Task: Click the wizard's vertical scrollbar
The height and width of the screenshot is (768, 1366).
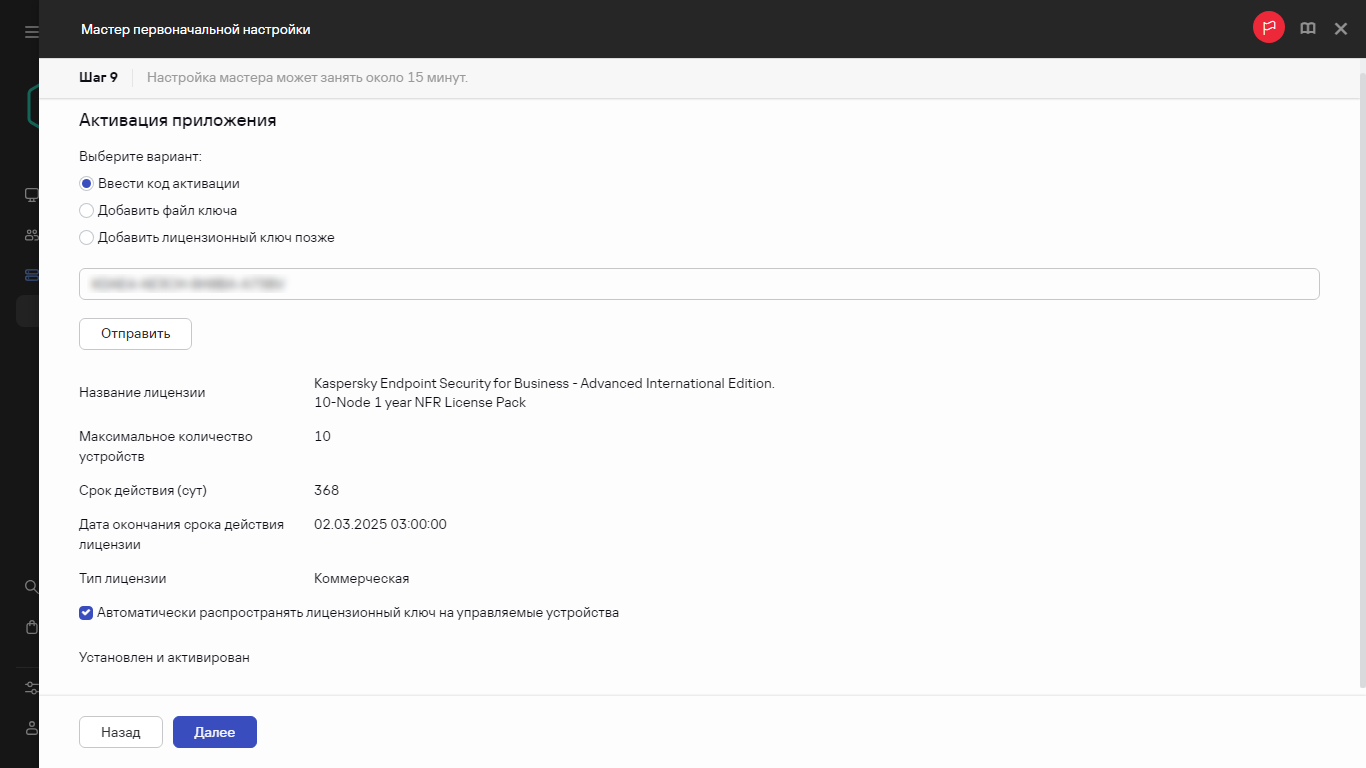Action: click(x=1361, y=380)
